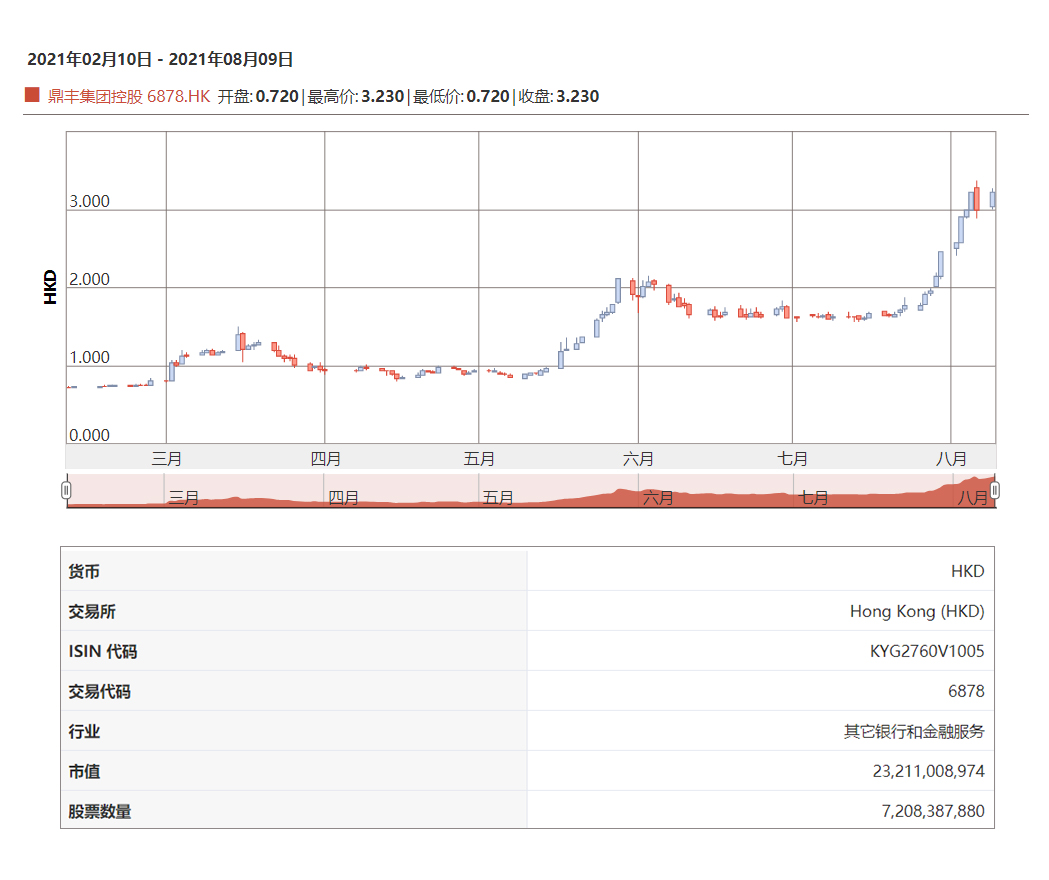Select the 七月 label on the chart x-axis
The height and width of the screenshot is (880, 1049).
(x=792, y=459)
